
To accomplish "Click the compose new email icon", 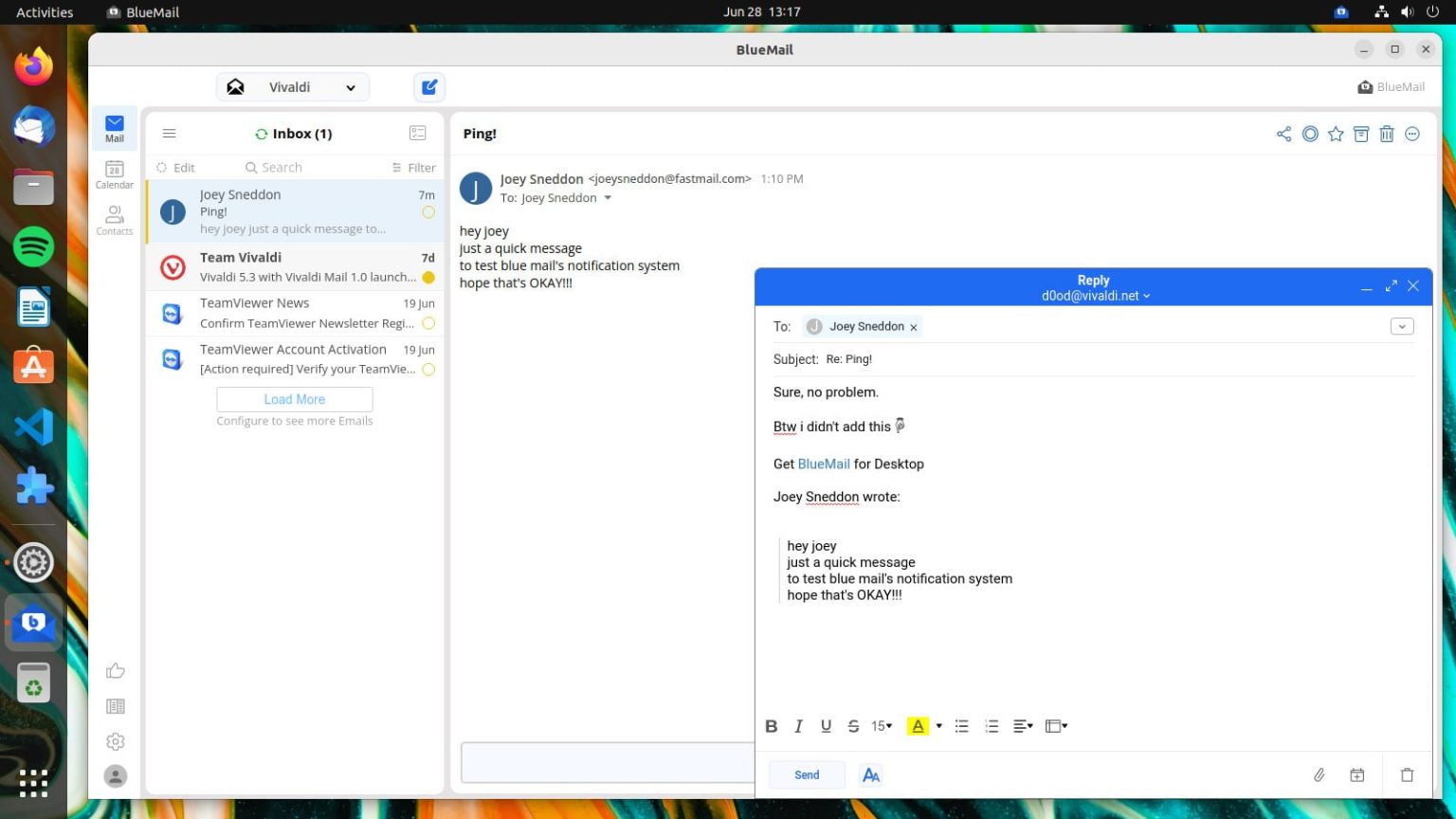I will pos(429,87).
